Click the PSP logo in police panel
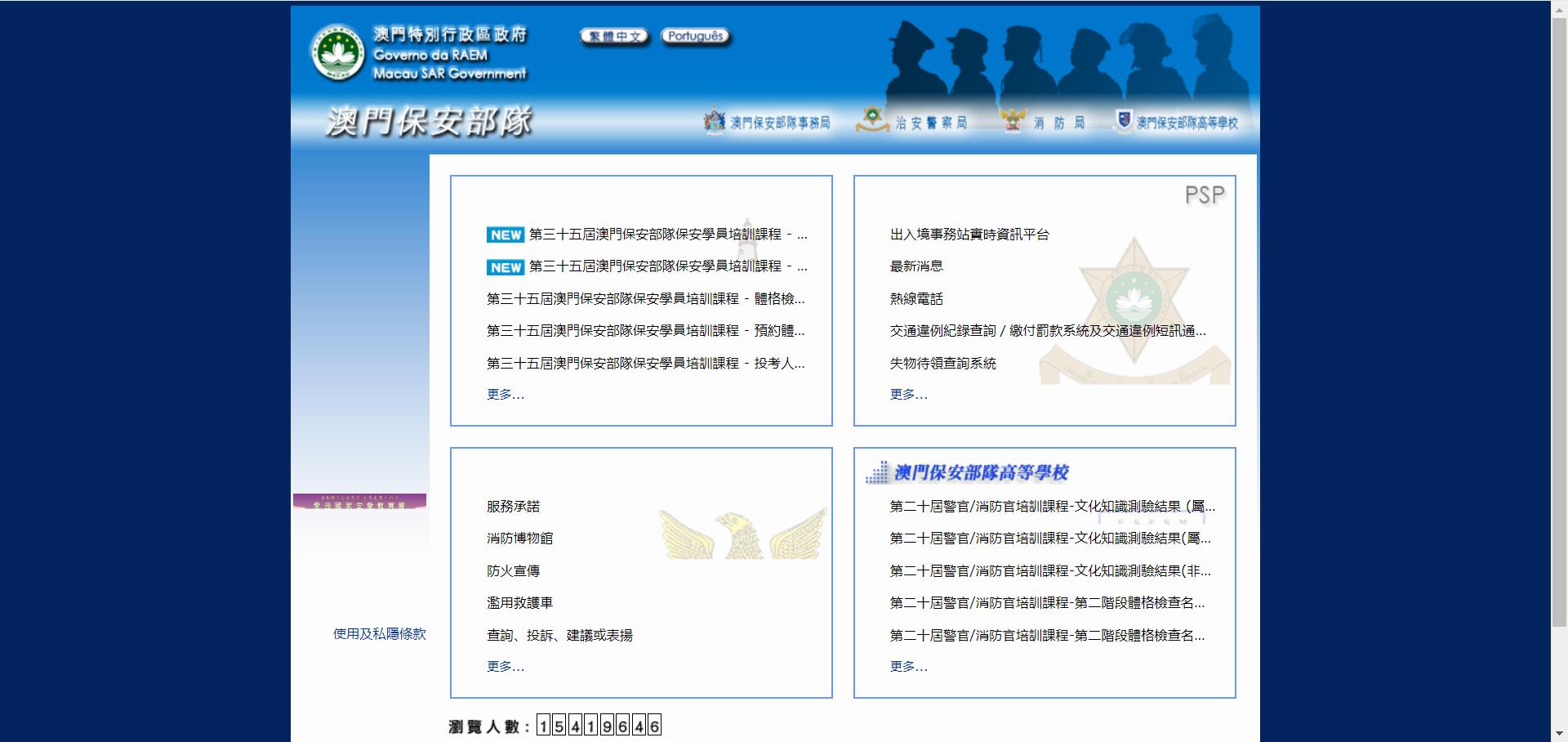 coord(1205,195)
